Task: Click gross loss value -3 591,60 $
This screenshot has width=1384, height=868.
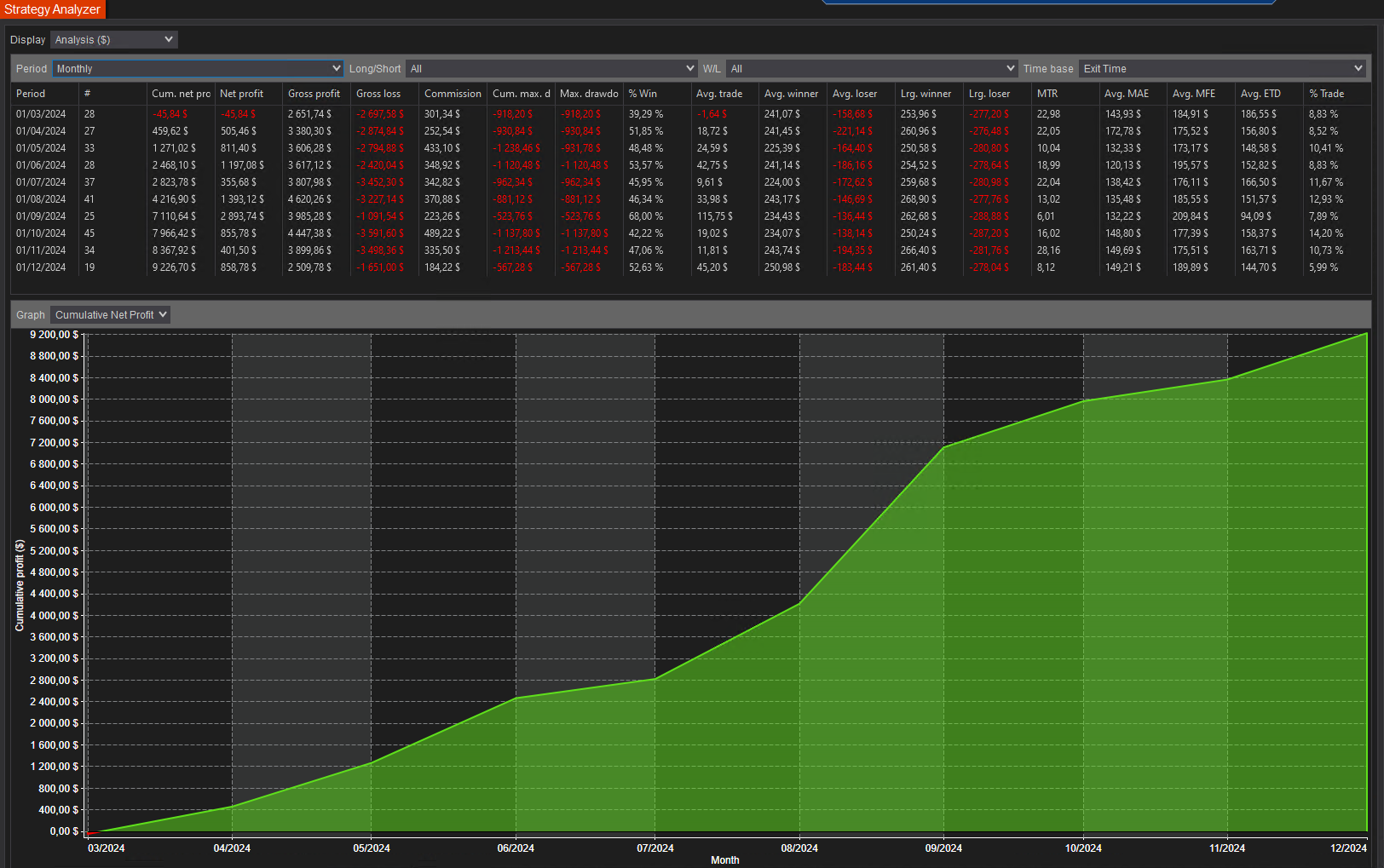Action: (x=380, y=233)
